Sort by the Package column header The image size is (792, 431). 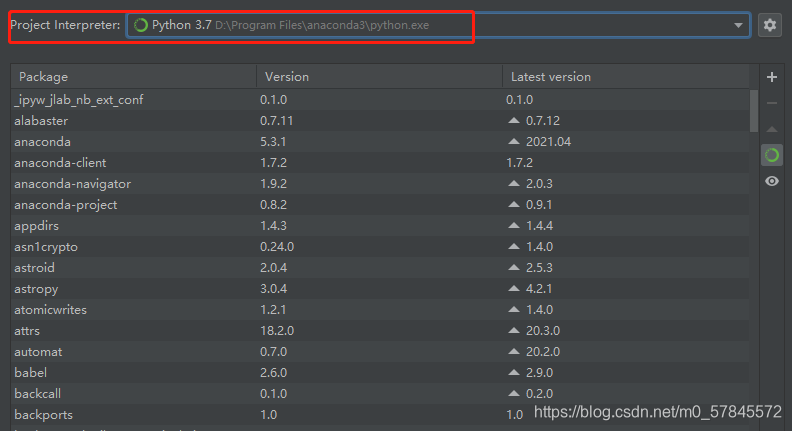coord(133,77)
